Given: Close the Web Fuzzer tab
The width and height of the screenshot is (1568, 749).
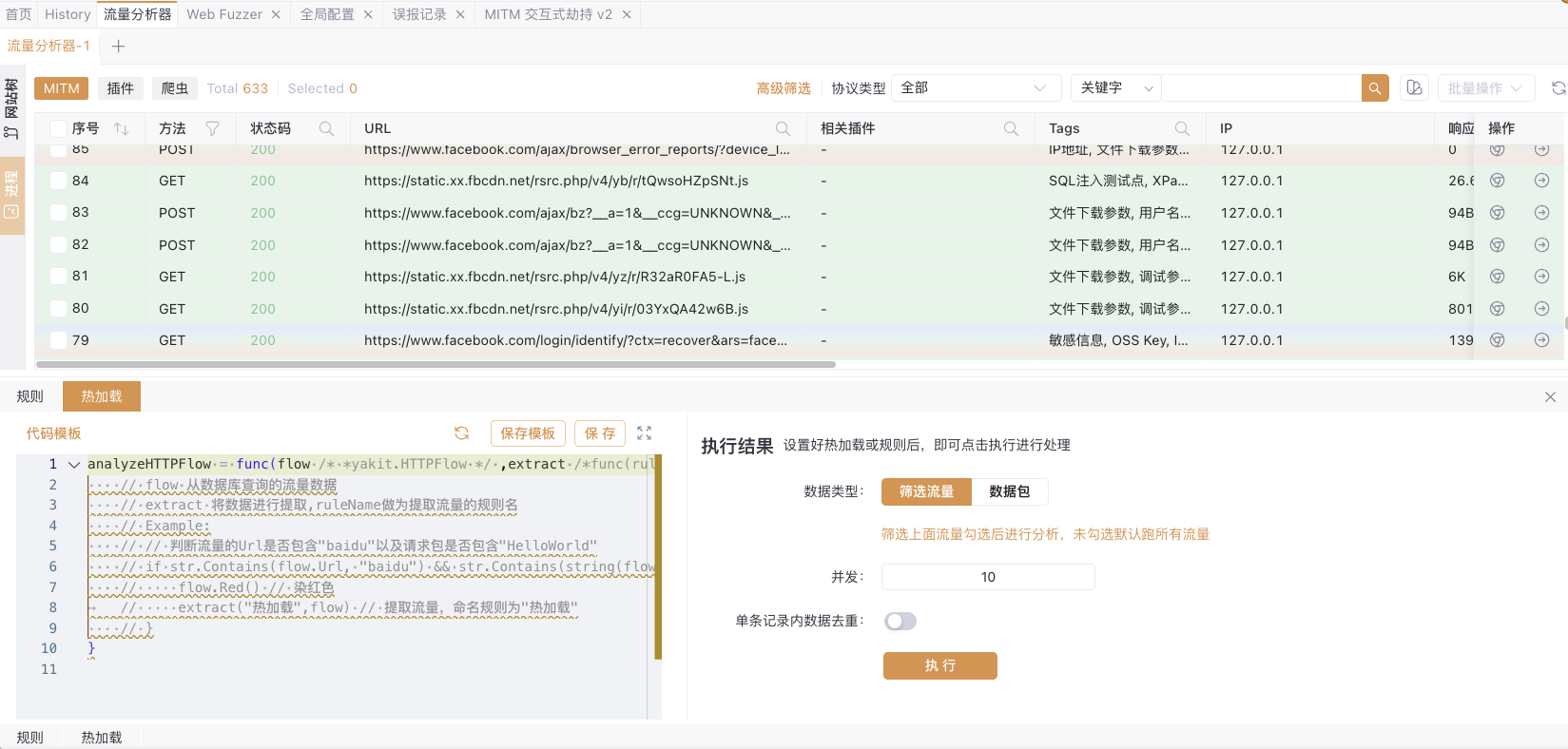Looking at the screenshot, I should pyautogui.click(x=276, y=14).
